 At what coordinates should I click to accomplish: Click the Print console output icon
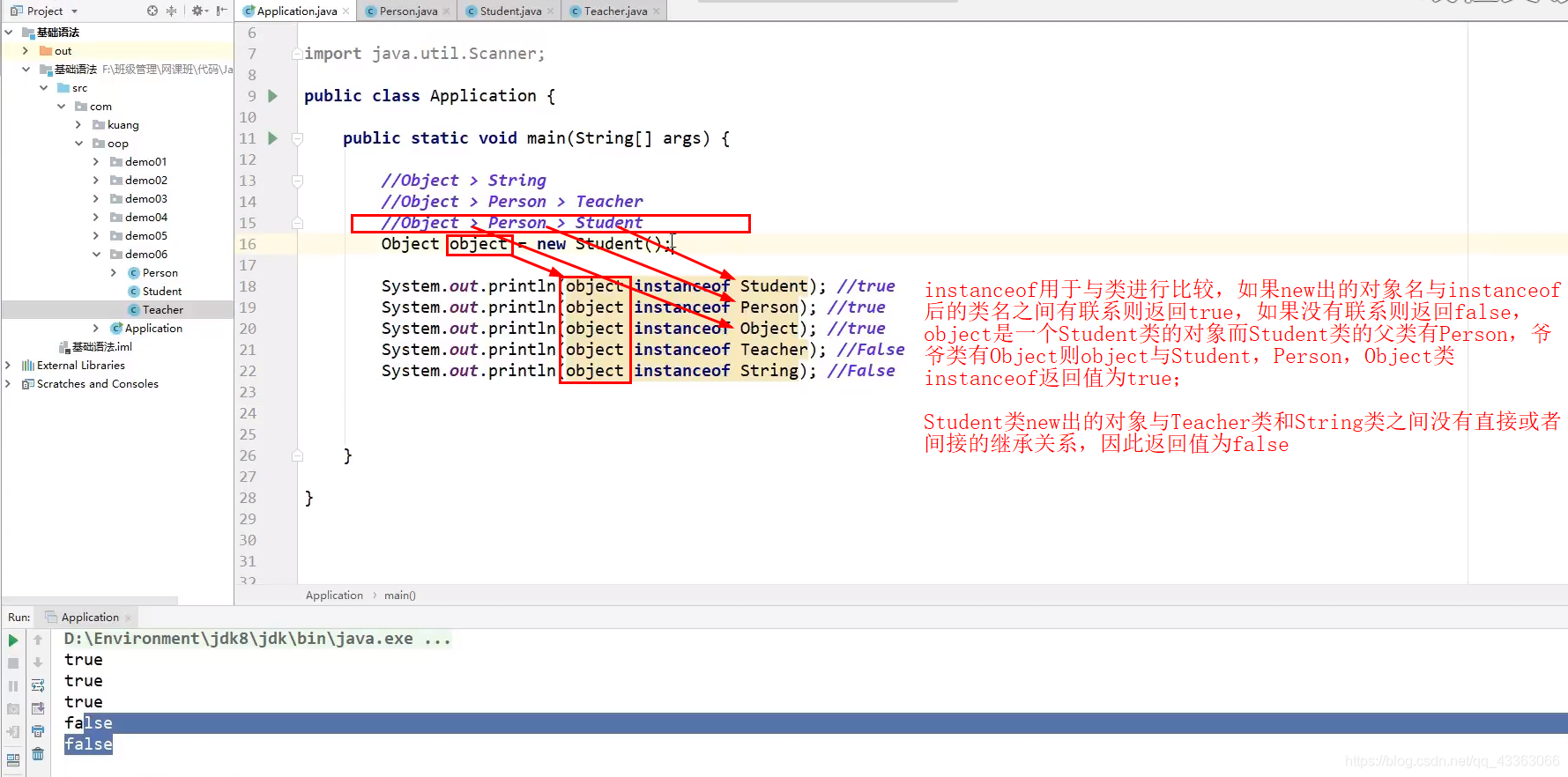tap(38, 731)
